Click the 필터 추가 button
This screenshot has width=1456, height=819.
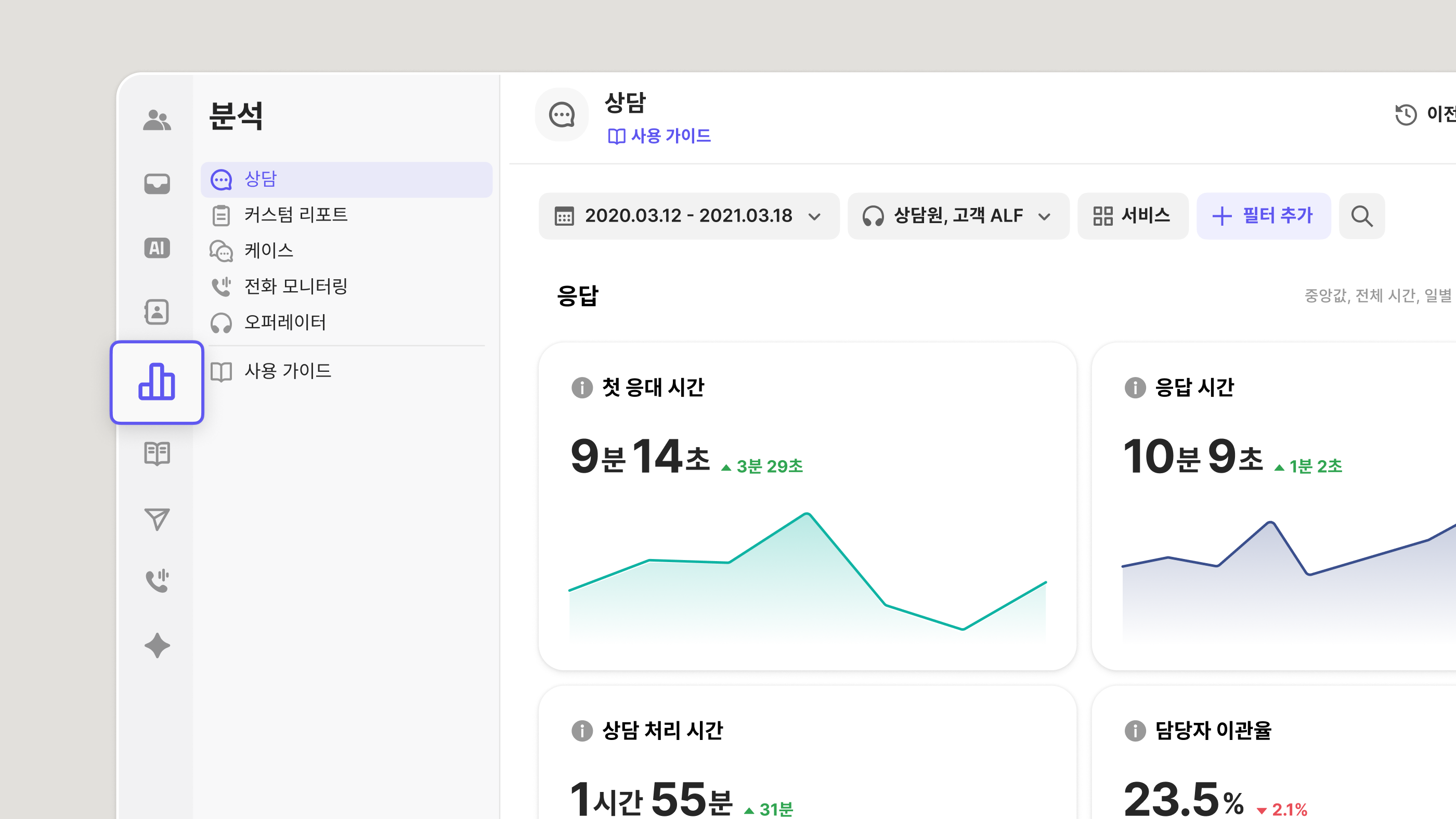click(x=1263, y=216)
